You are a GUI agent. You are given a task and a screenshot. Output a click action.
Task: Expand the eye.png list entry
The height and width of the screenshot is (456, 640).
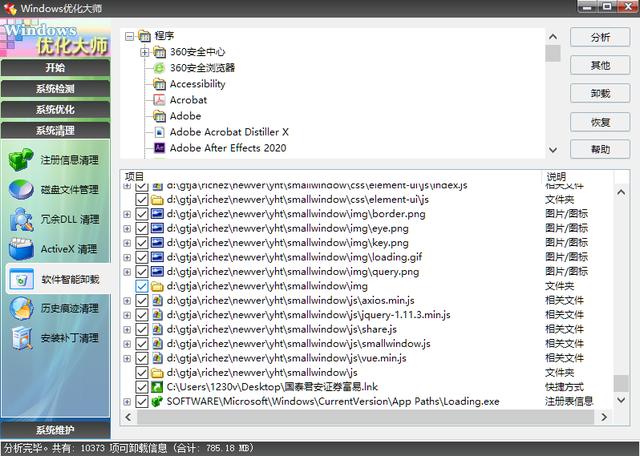point(127,228)
